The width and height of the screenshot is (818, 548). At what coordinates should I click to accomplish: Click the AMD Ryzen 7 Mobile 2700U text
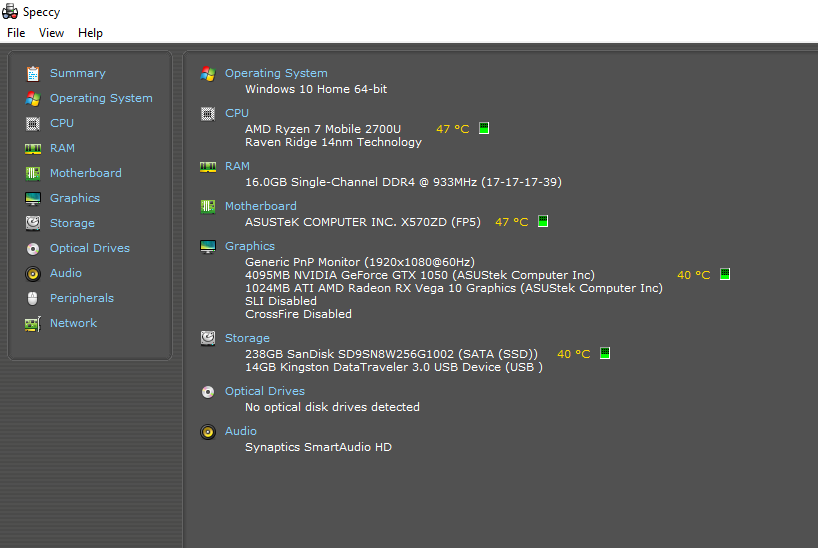click(x=323, y=129)
